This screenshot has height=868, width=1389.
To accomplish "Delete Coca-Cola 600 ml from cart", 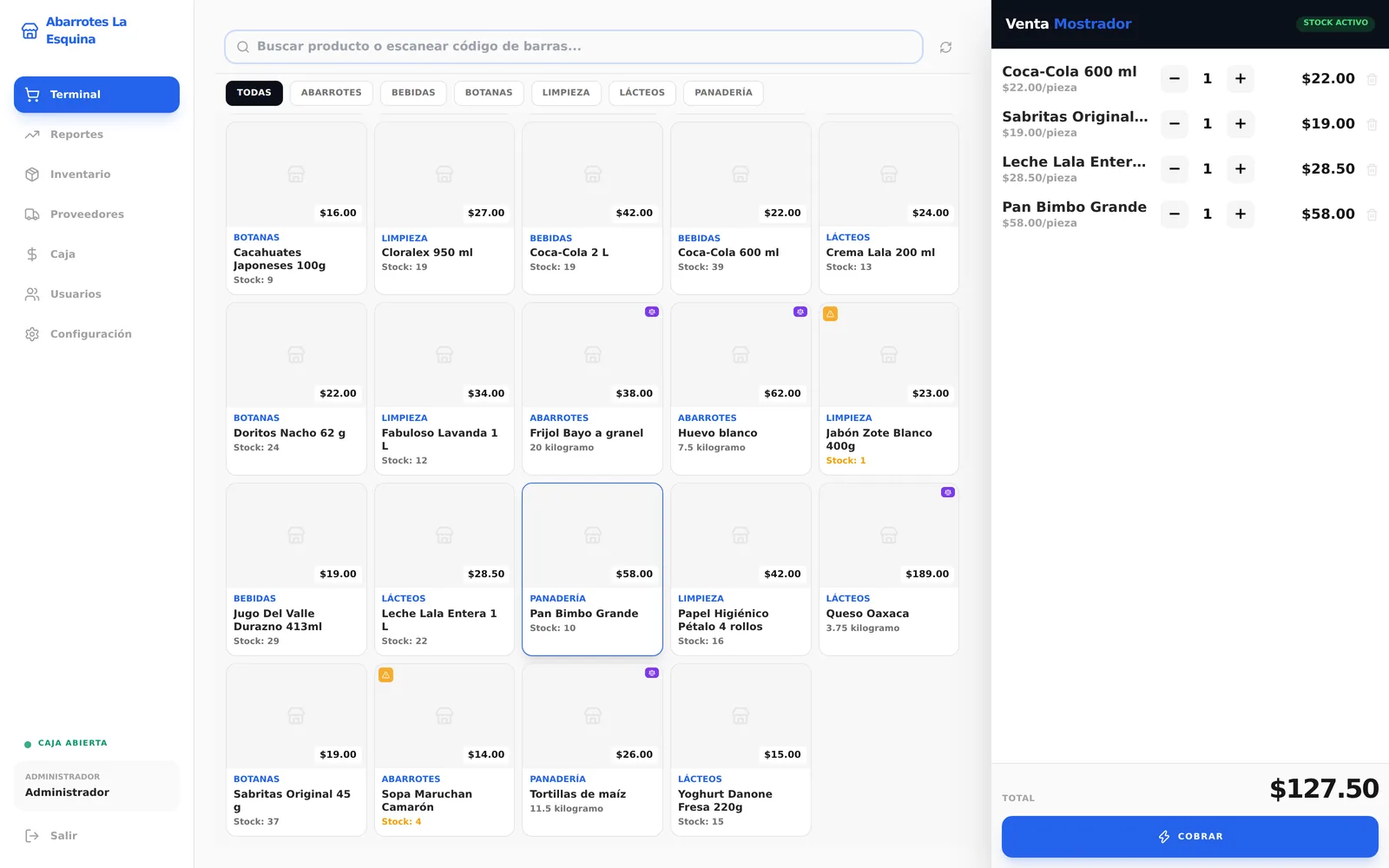I will 1372,79.
